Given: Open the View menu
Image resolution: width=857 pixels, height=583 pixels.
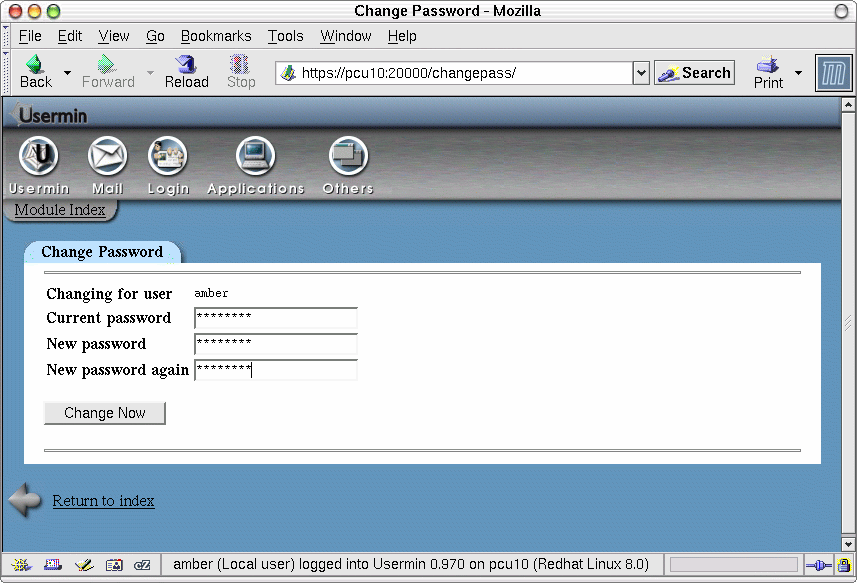Looking at the screenshot, I should [x=114, y=36].
